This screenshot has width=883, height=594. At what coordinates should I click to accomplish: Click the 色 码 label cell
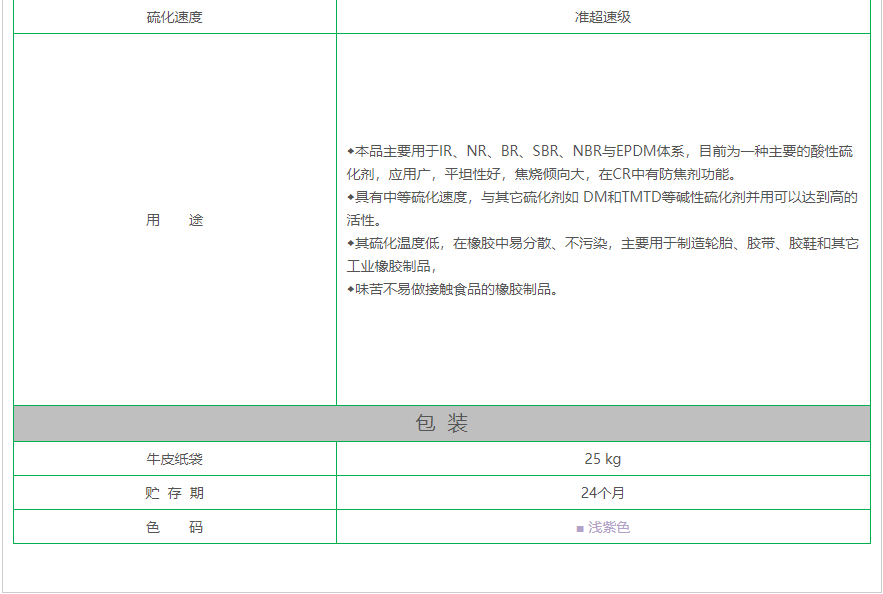pyautogui.click(x=175, y=527)
